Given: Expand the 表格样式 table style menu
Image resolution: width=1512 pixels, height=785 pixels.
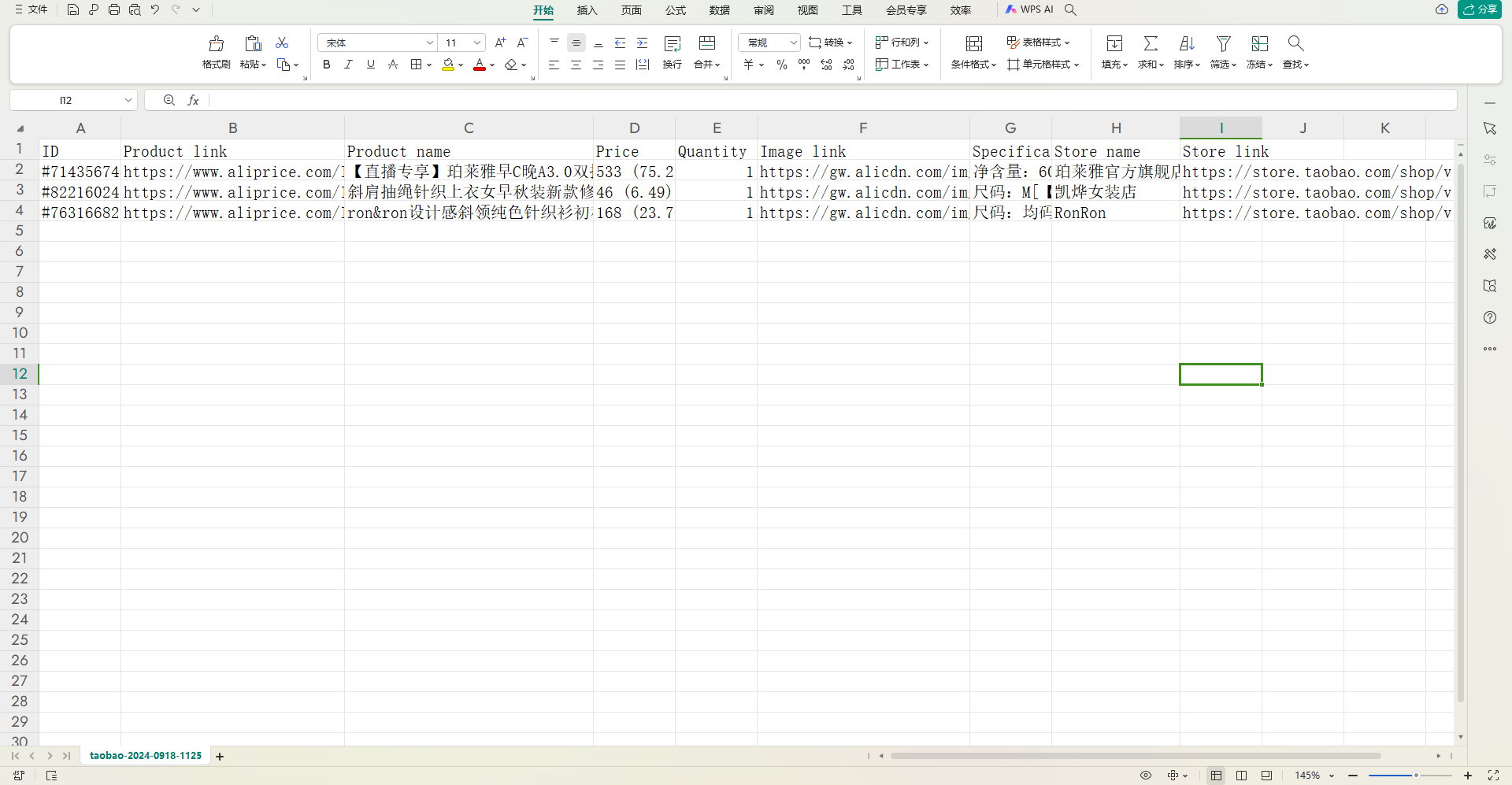Looking at the screenshot, I should 1039,43.
